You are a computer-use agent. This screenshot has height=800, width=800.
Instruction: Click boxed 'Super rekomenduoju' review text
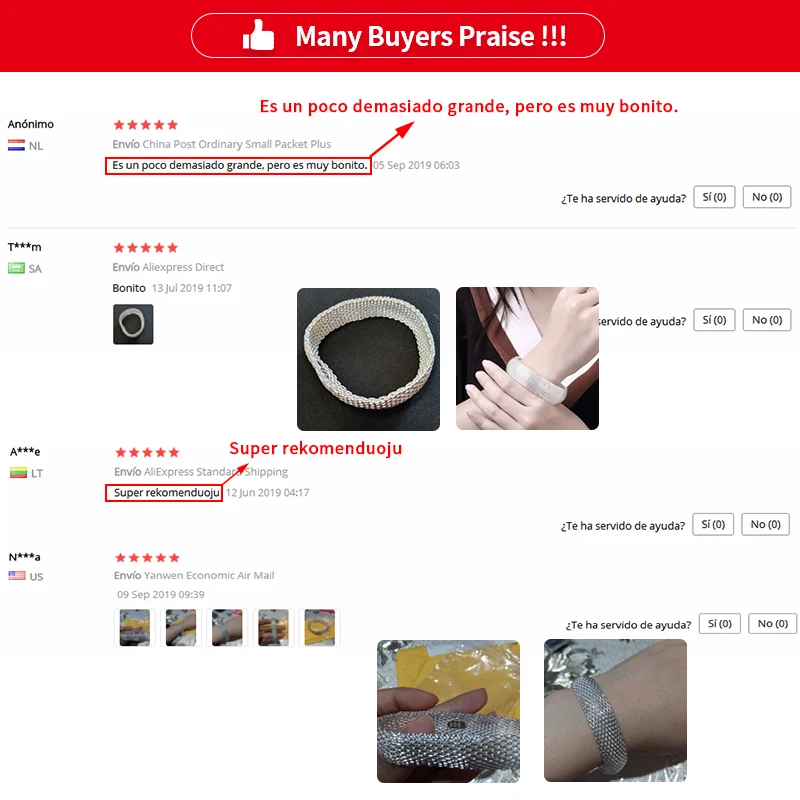click(x=166, y=493)
